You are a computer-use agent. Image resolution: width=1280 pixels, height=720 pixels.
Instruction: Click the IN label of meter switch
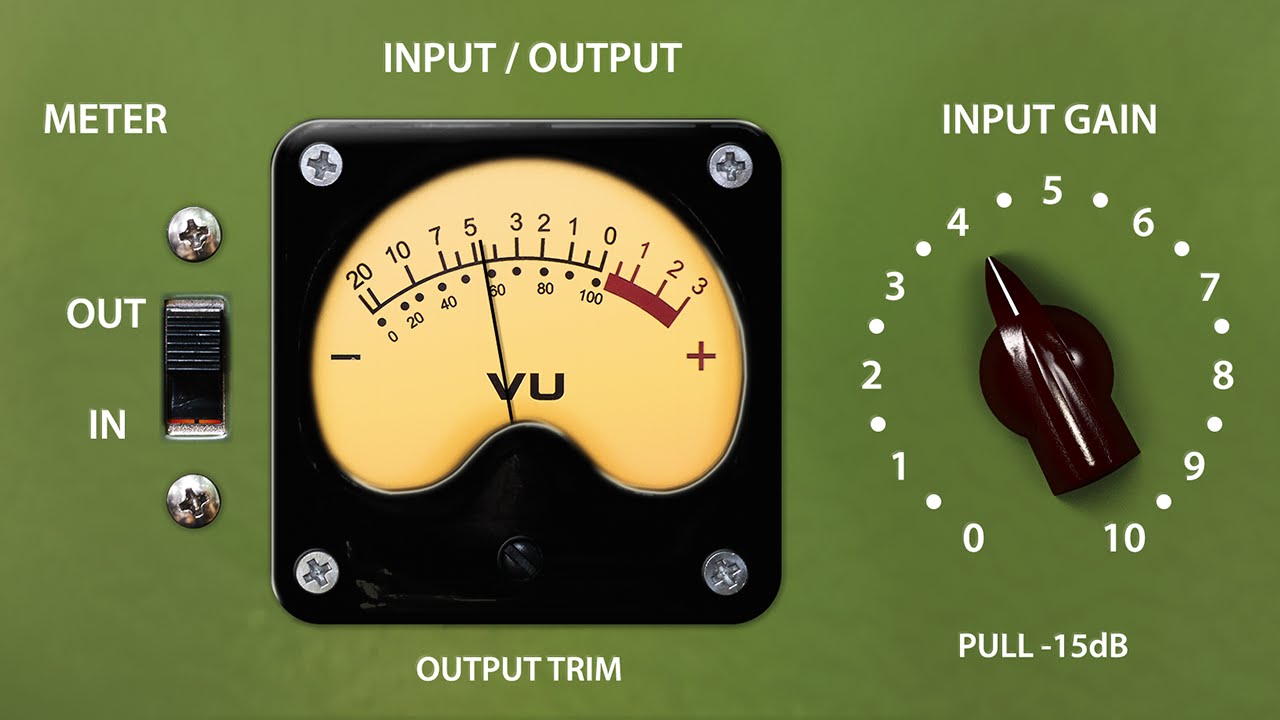[108, 425]
